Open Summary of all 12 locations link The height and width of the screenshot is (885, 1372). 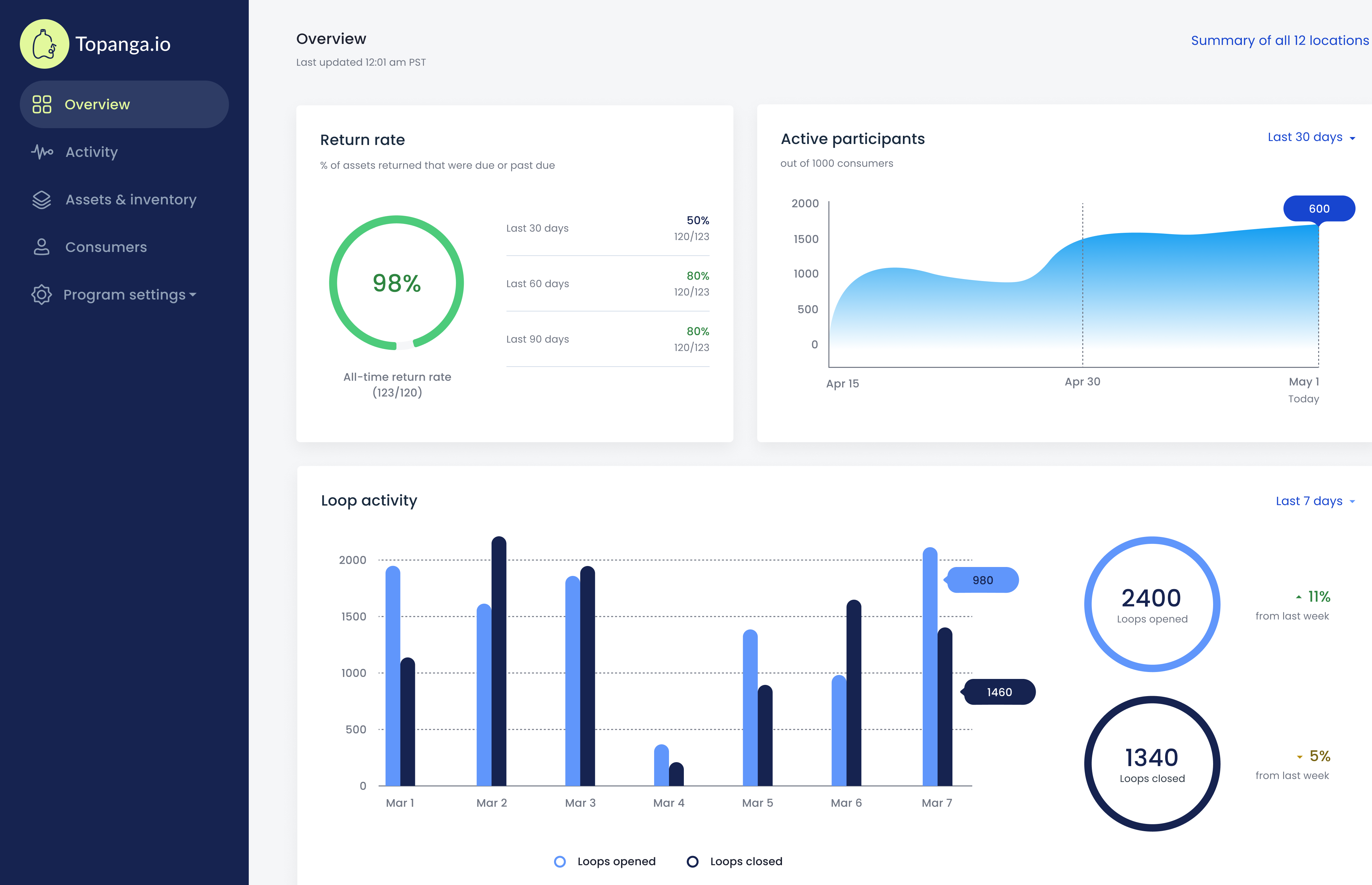(1279, 40)
